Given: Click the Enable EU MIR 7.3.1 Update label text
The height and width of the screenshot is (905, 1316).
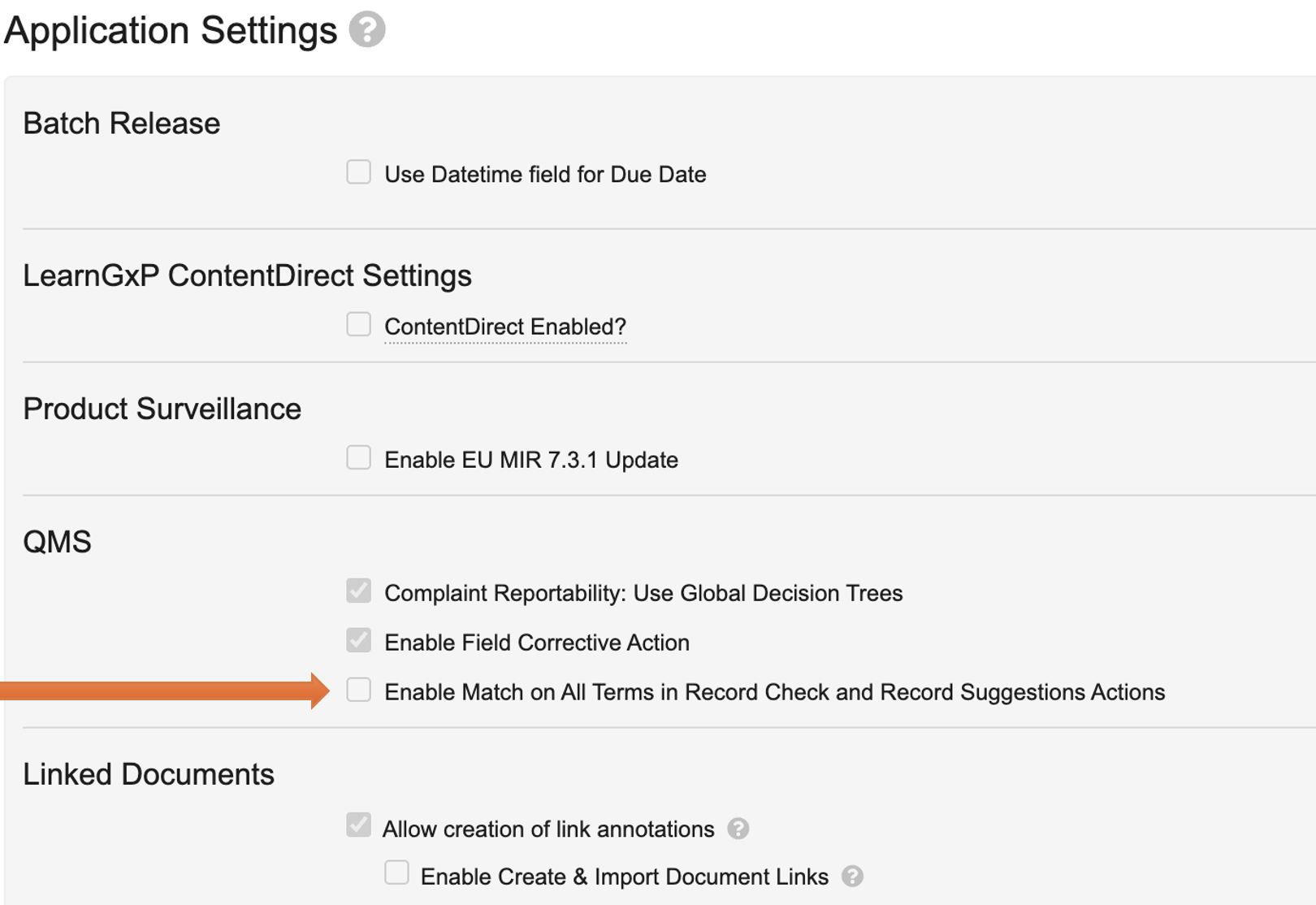Looking at the screenshot, I should click(530, 460).
